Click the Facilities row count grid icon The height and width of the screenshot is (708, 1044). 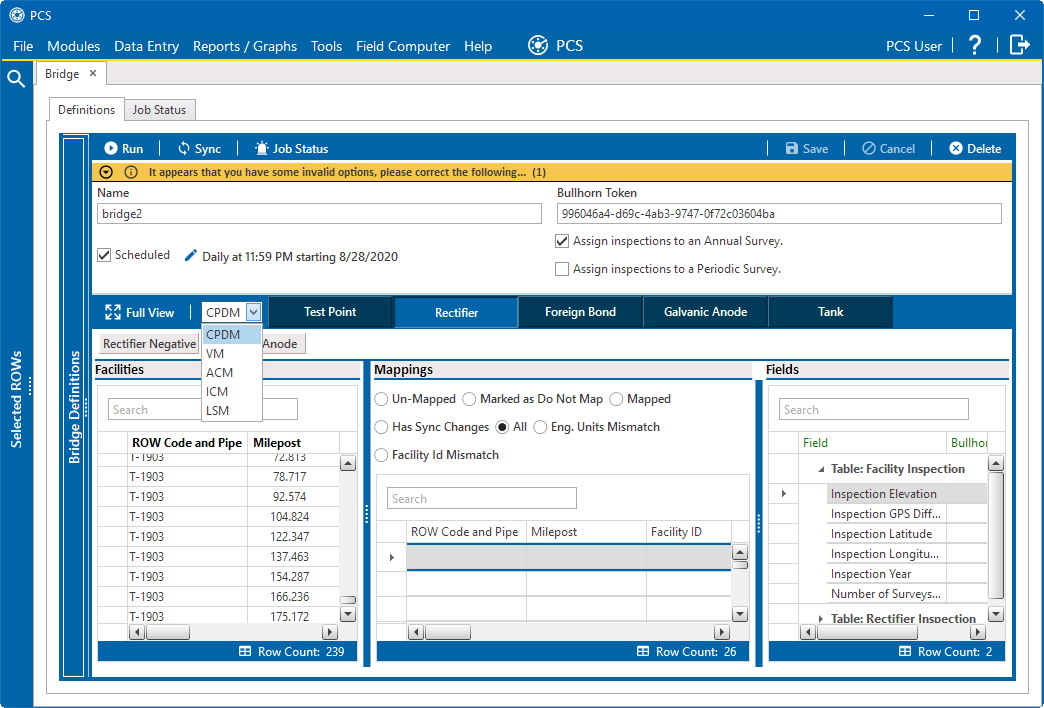click(x=245, y=651)
